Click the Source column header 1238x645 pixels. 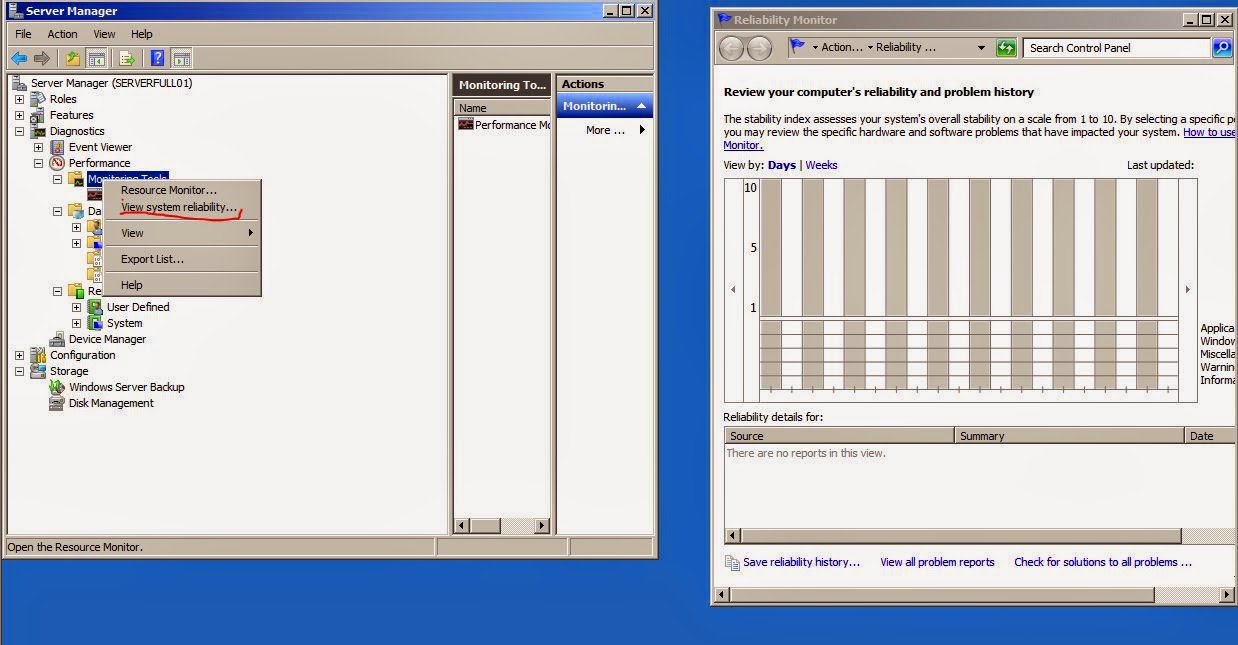pos(840,436)
